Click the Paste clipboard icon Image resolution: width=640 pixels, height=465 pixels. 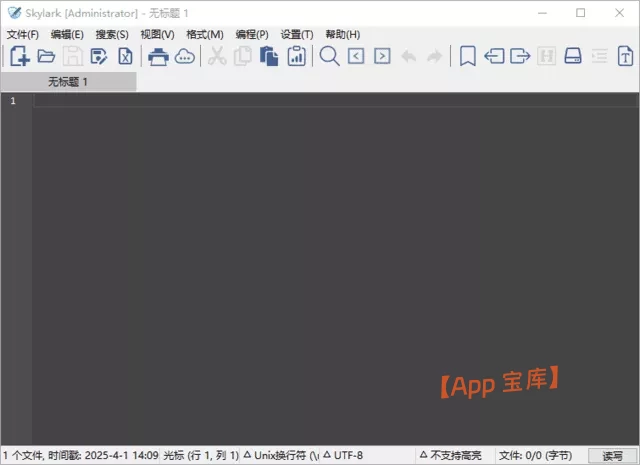(269, 57)
